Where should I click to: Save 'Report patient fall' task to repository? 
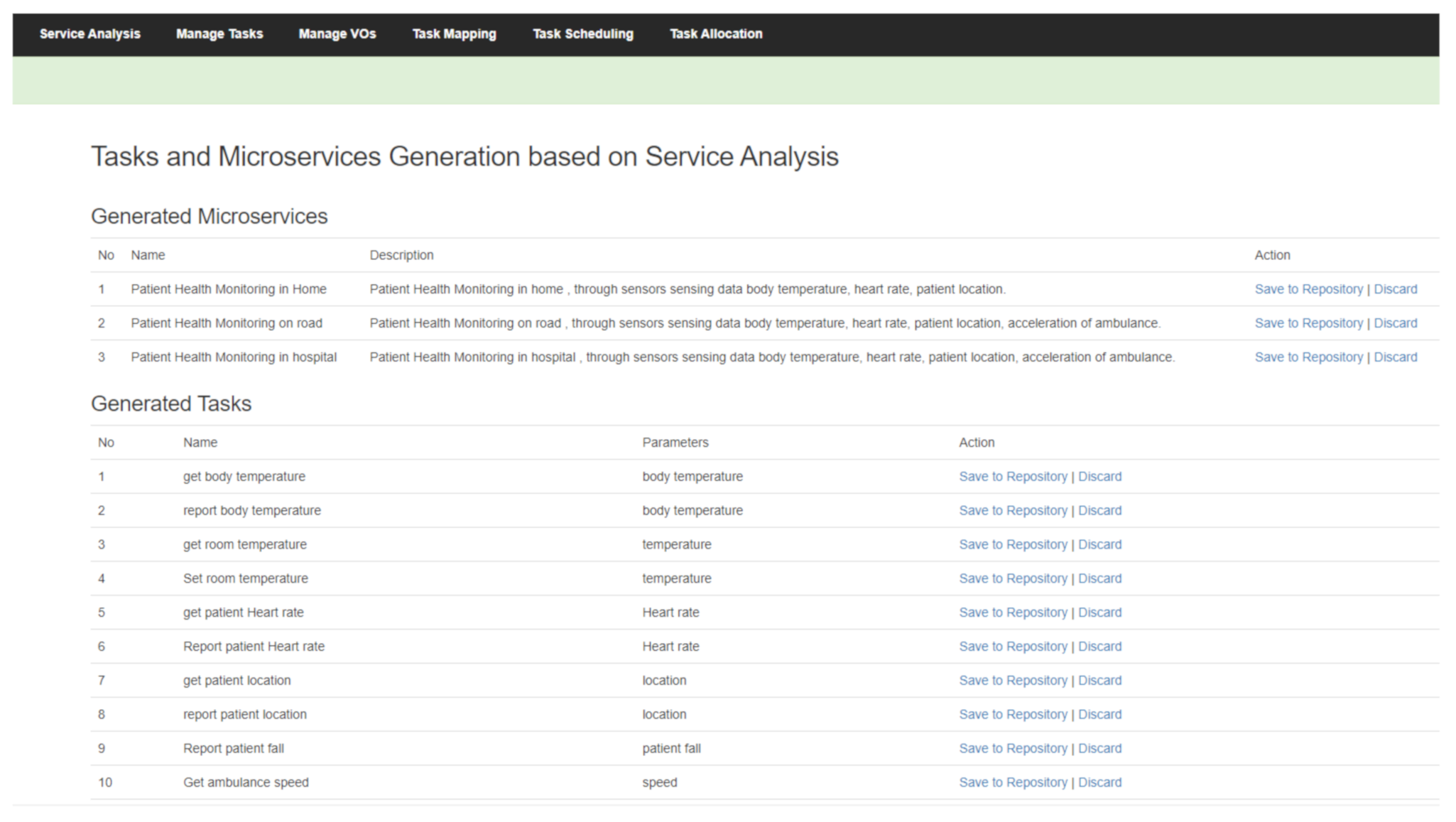coord(1012,749)
